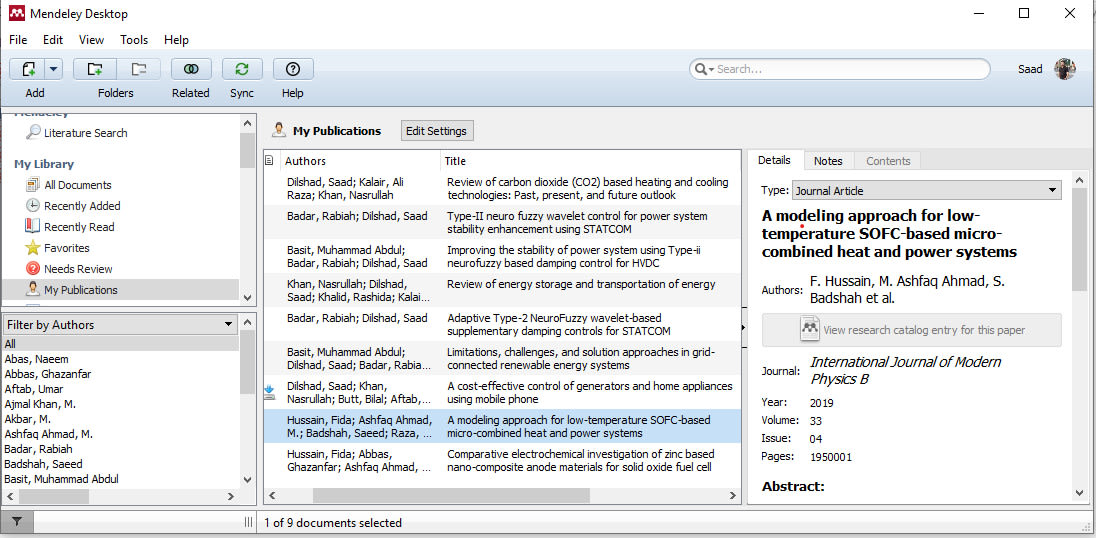Open the Needs Review folder

pyautogui.click(x=78, y=269)
